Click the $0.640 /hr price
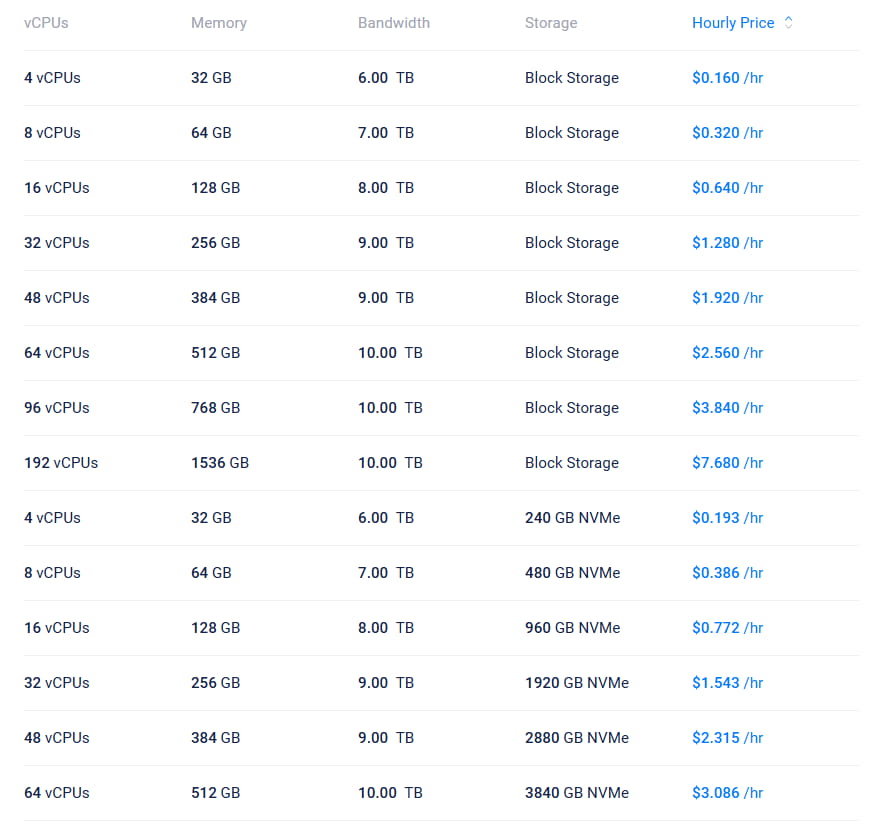The width and height of the screenshot is (871, 827). 727,188
